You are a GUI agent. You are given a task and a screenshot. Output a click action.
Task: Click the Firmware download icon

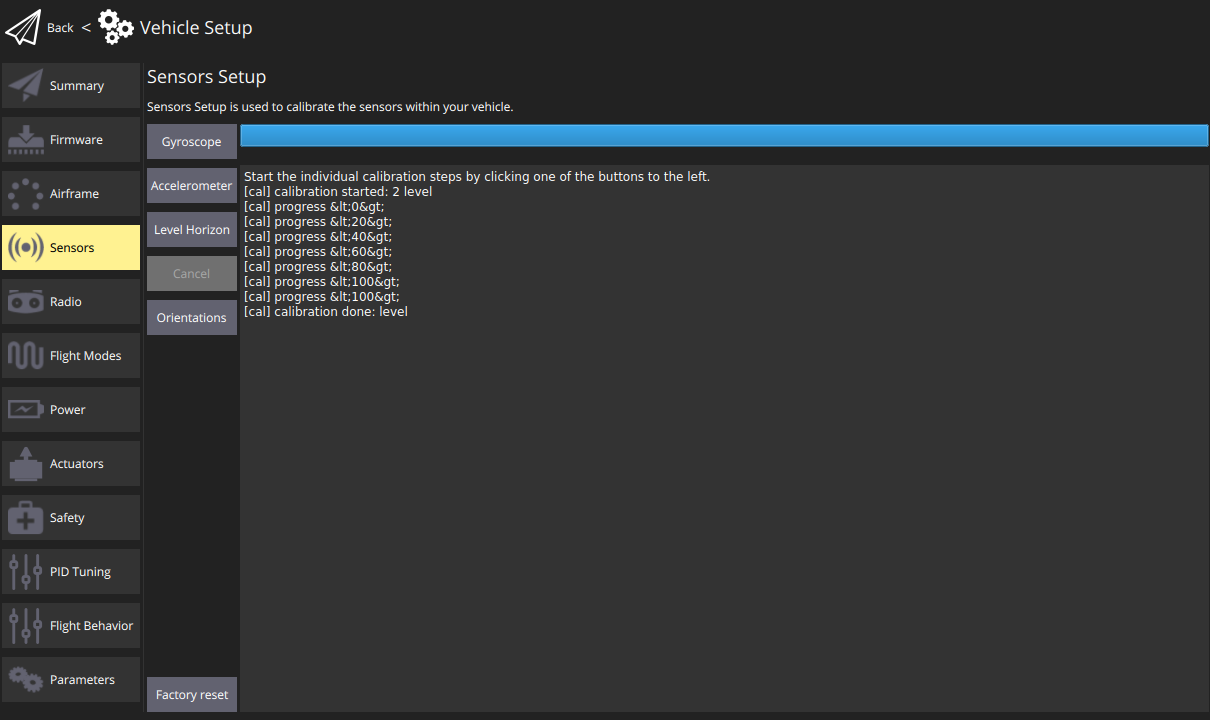coord(25,140)
